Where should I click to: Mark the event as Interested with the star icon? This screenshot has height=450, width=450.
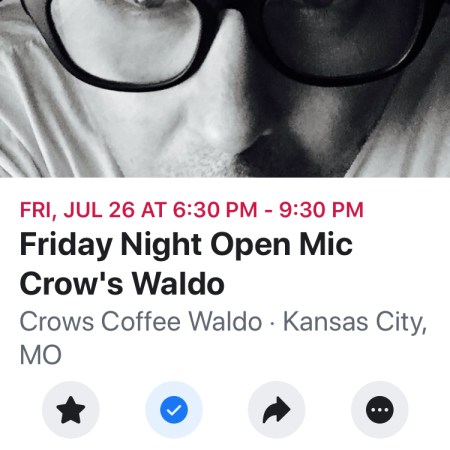71,410
